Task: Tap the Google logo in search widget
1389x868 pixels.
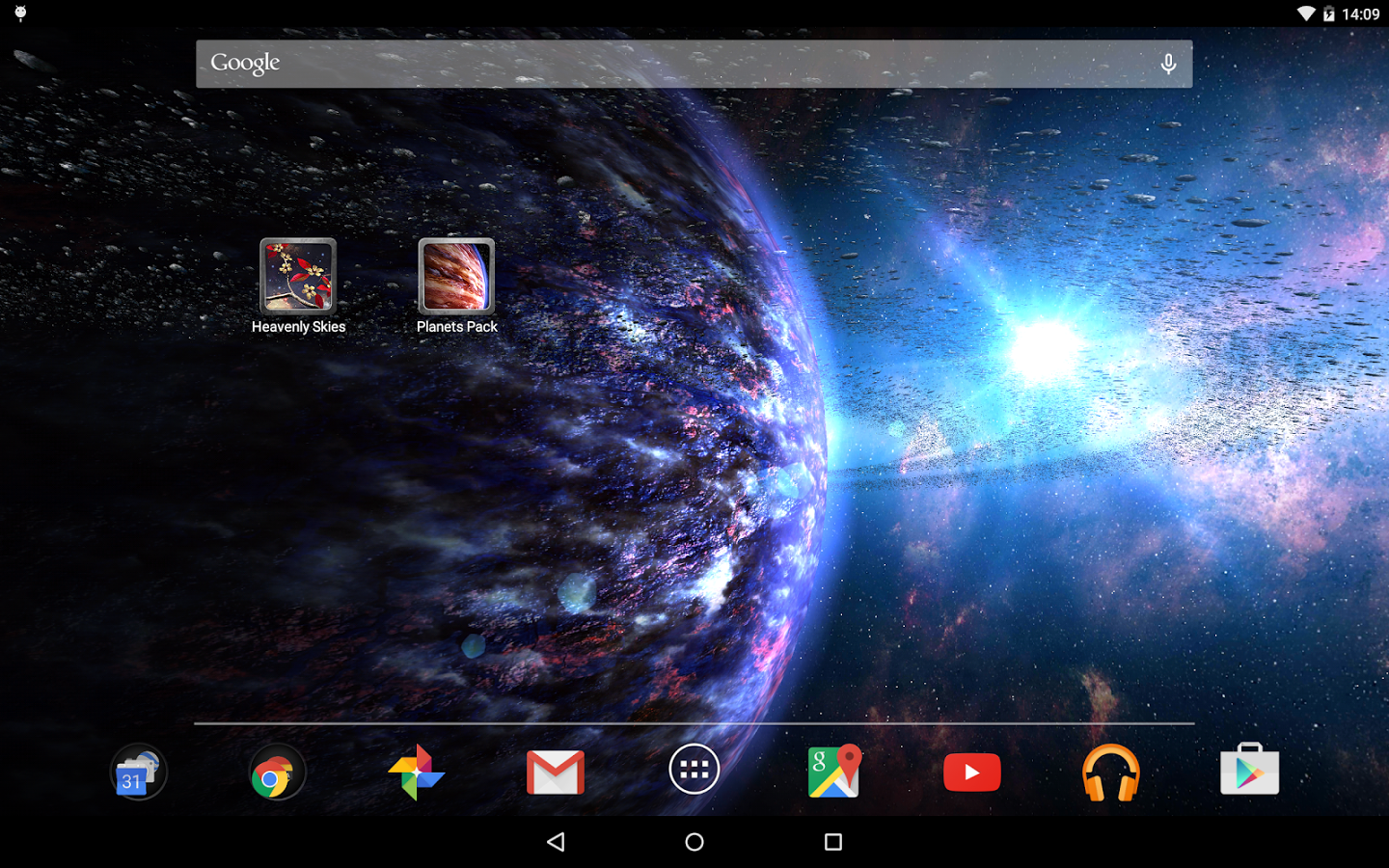Action: click(245, 63)
